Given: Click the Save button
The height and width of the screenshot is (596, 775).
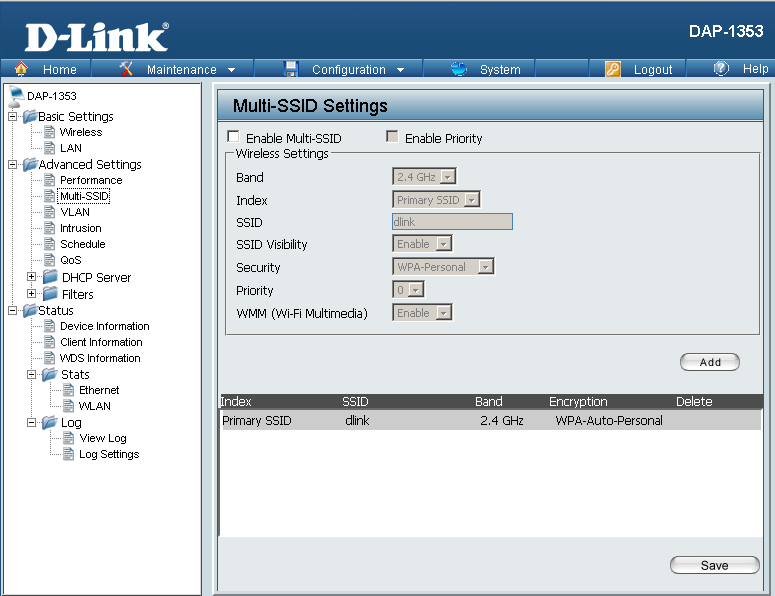Looking at the screenshot, I should click(715, 565).
